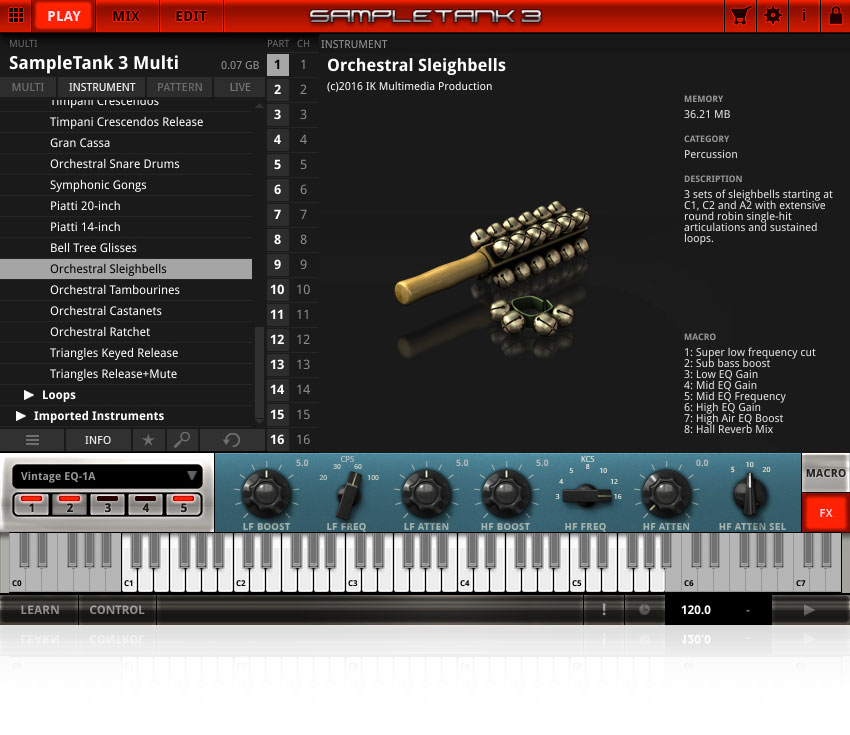The image size is (850, 735).
Task: Toggle FX slot 1
Action: pos(31,504)
